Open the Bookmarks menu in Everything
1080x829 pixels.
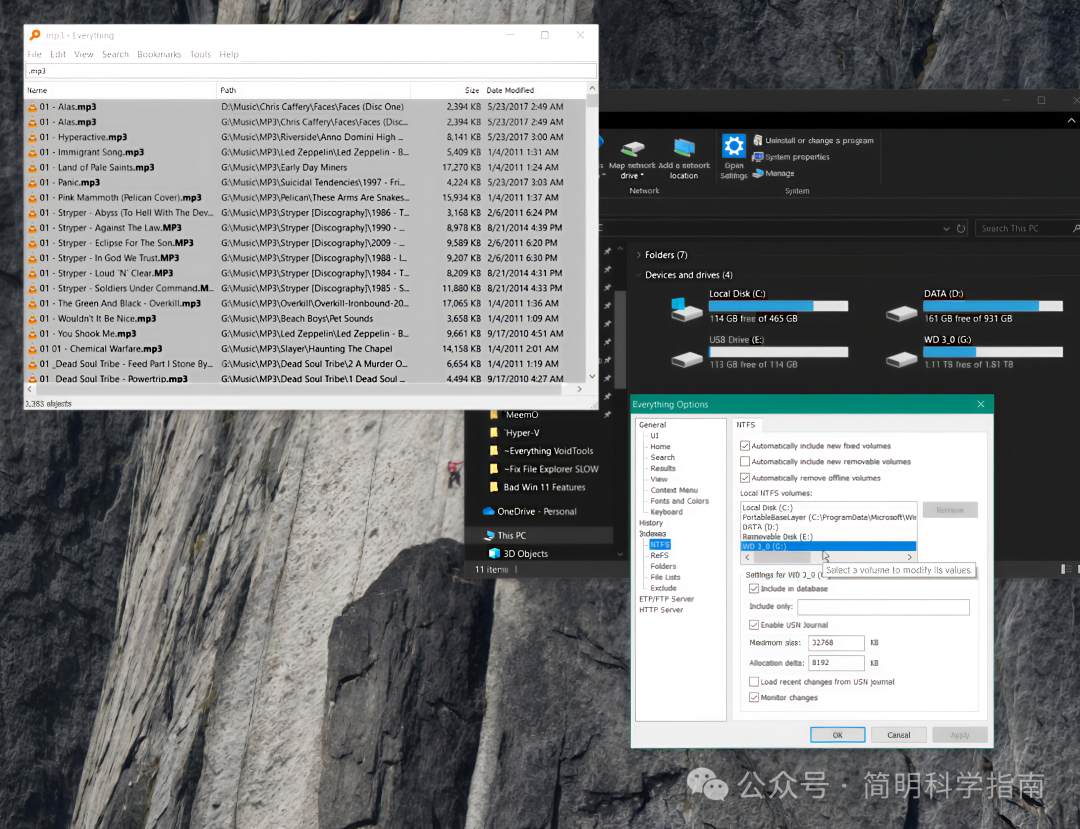click(159, 55)
